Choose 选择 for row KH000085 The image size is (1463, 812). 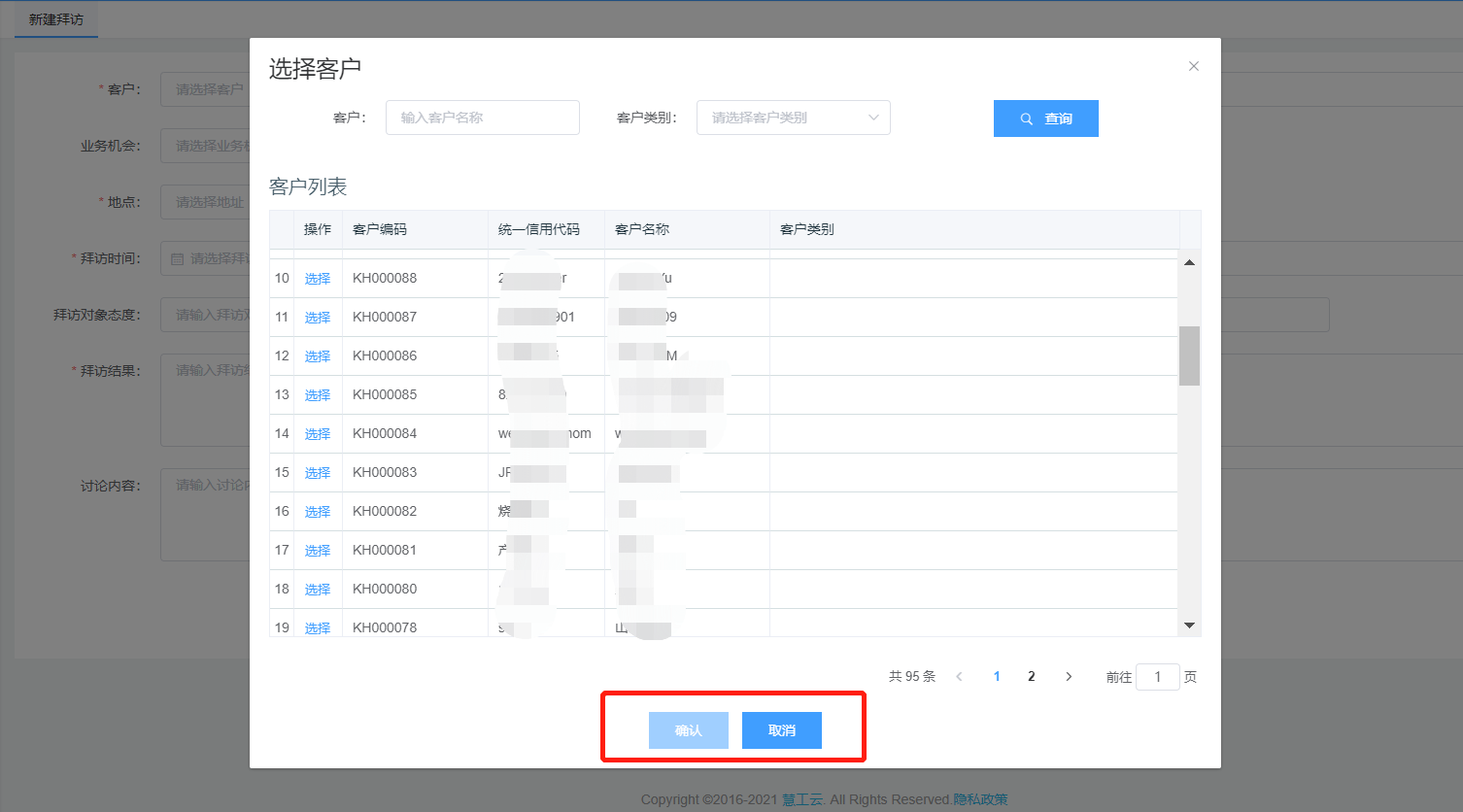tap(318, 395)
